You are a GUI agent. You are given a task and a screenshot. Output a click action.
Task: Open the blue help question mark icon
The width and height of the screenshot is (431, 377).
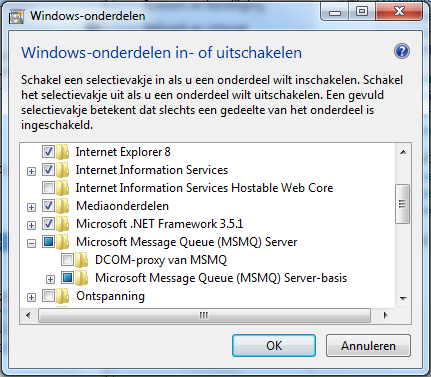402,51
